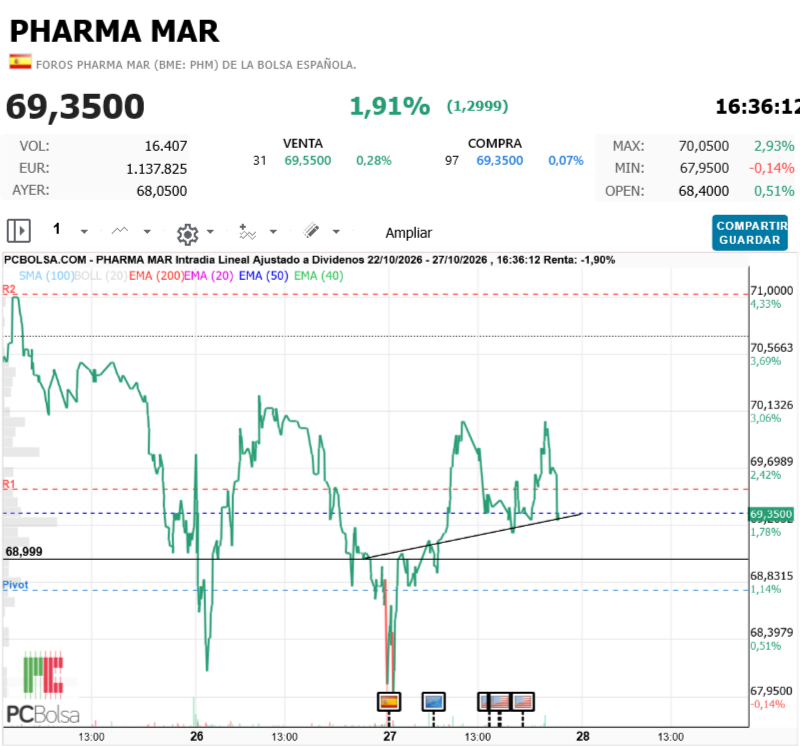Toggle the BOLL (20) indicator
This screenshot has width=800, height=746.
point(101,276)
